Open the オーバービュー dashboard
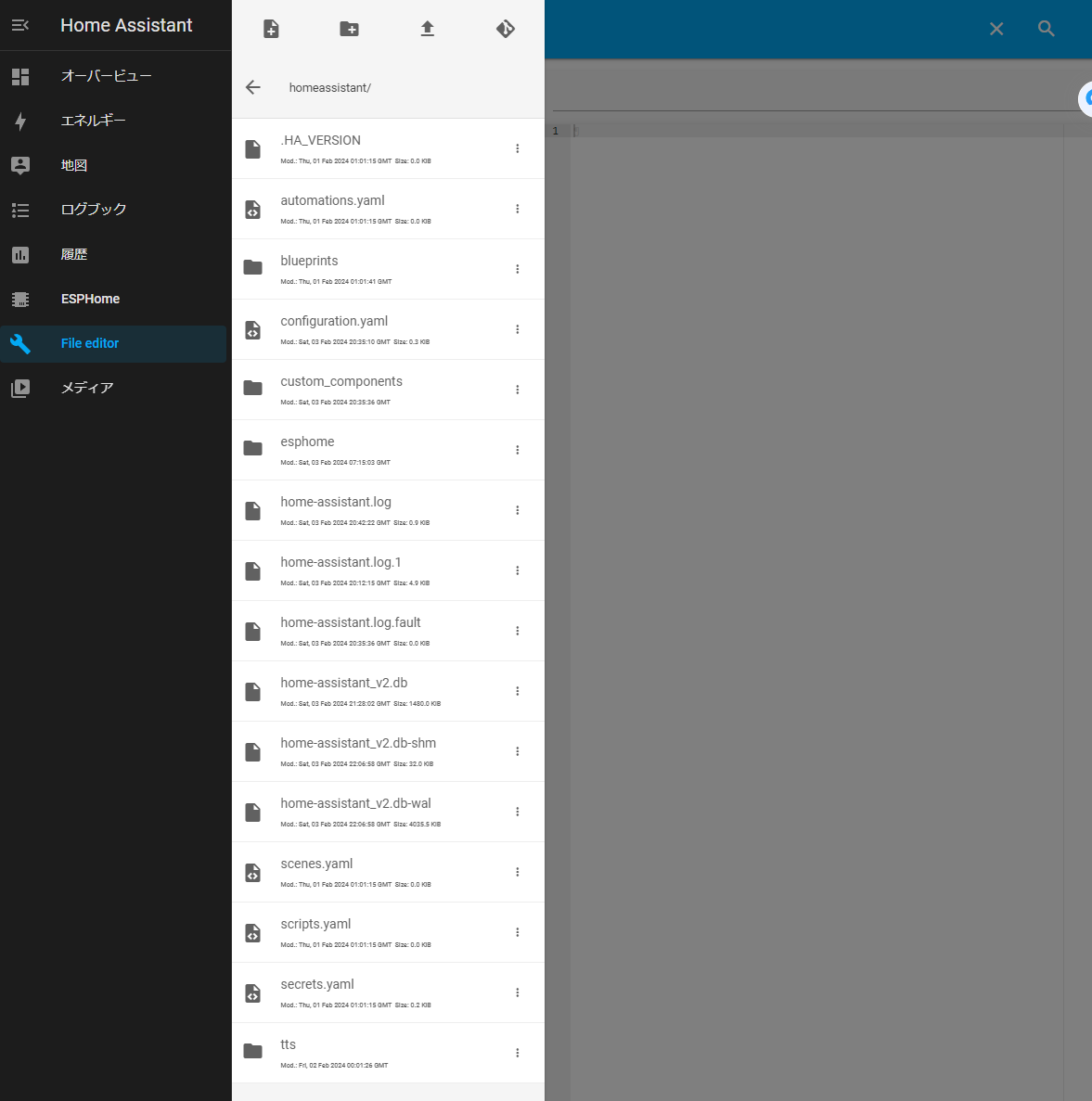This screenshot has height=1101, width=1092. click(x=113, y=76)
